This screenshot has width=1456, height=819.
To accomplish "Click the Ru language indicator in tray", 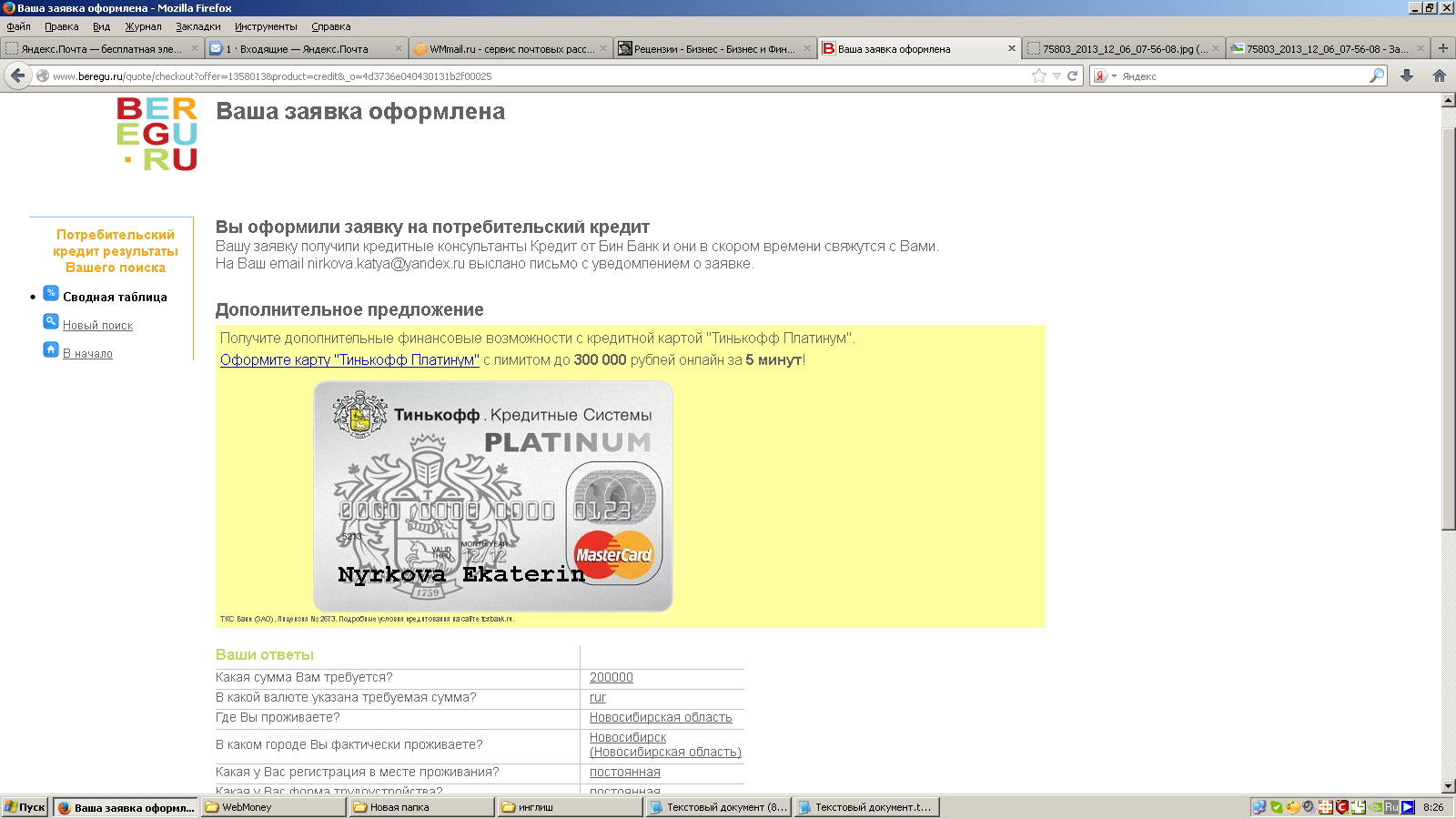I will click(1391, 807).
